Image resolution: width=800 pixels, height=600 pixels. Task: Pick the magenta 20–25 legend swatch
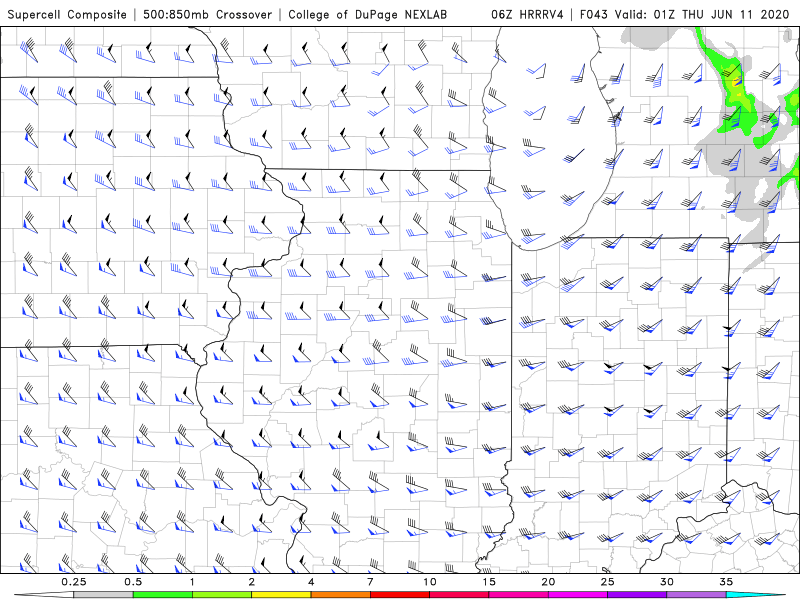coord(578,595)
